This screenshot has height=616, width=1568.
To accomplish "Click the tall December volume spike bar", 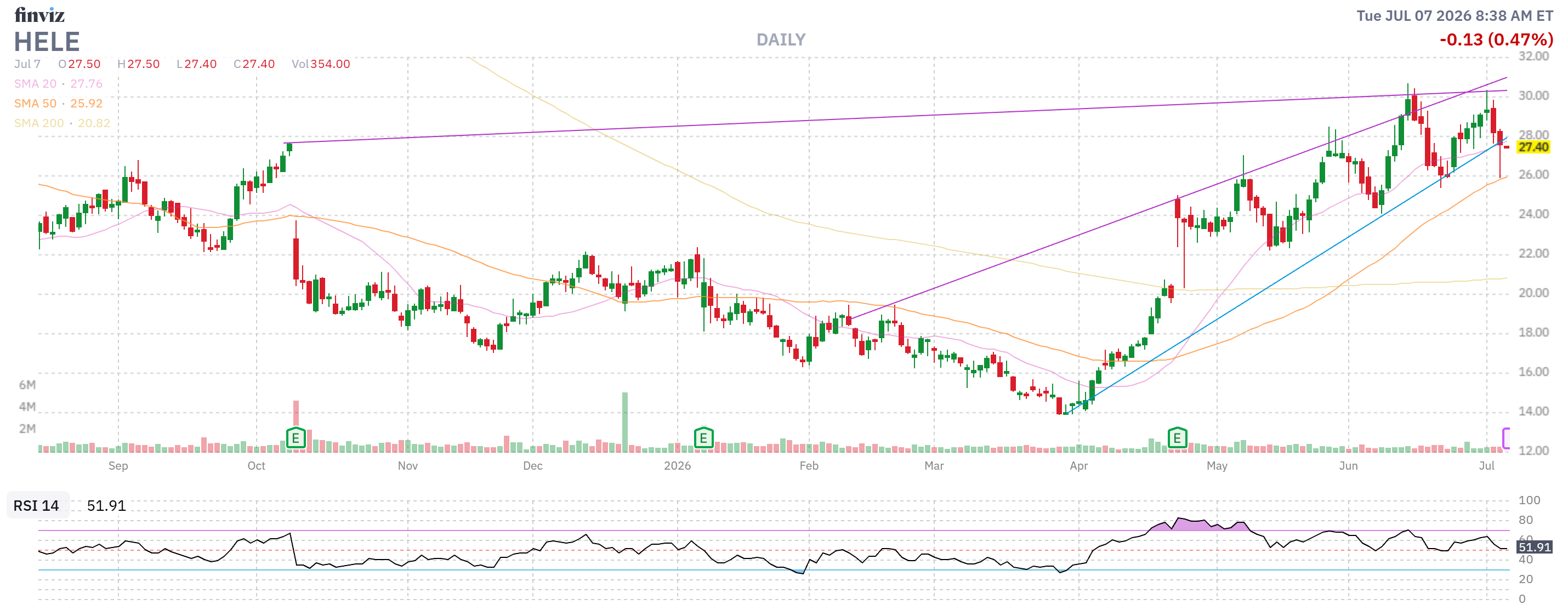I will coord(624,422).
